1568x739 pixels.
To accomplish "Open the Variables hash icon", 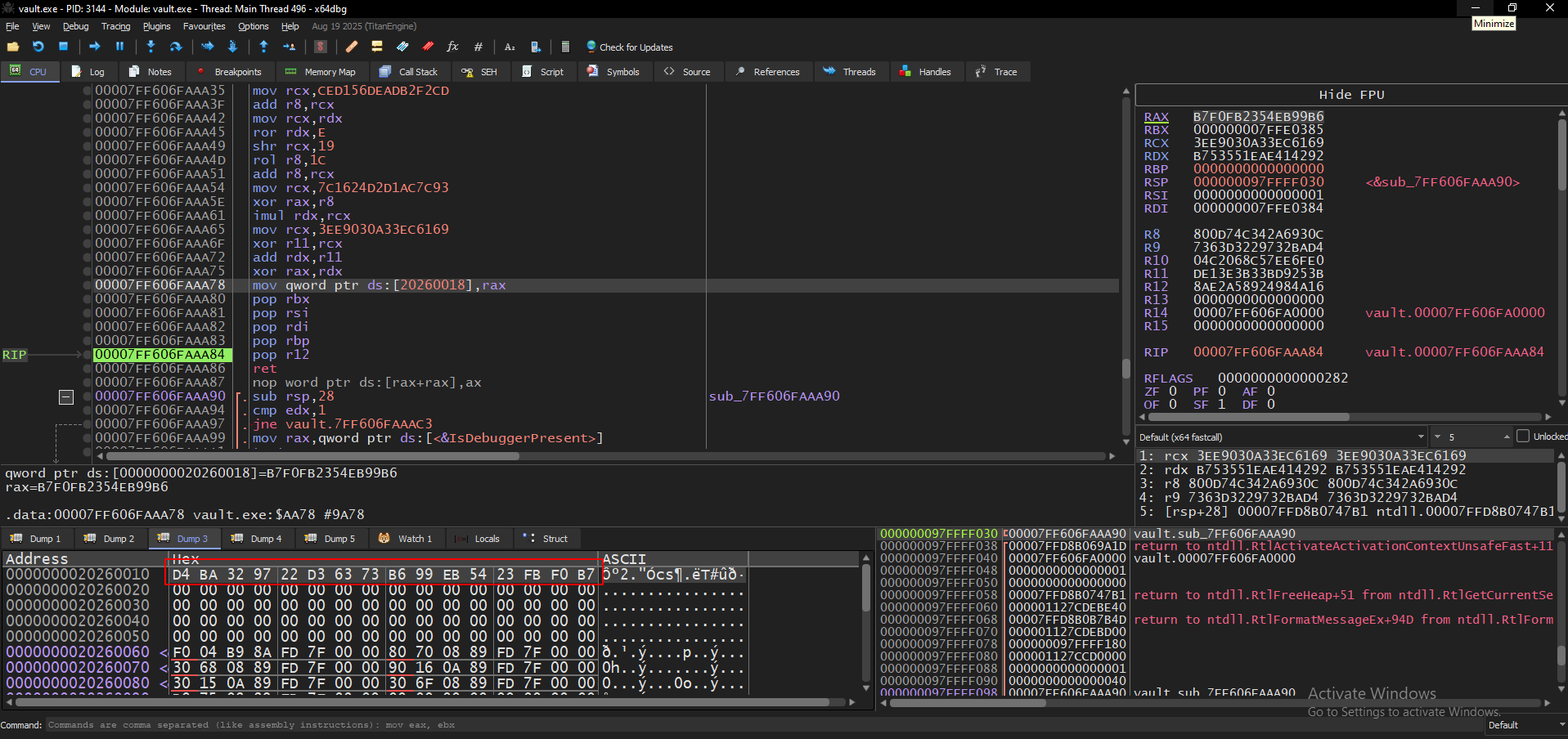I will (x=478, y=47).
